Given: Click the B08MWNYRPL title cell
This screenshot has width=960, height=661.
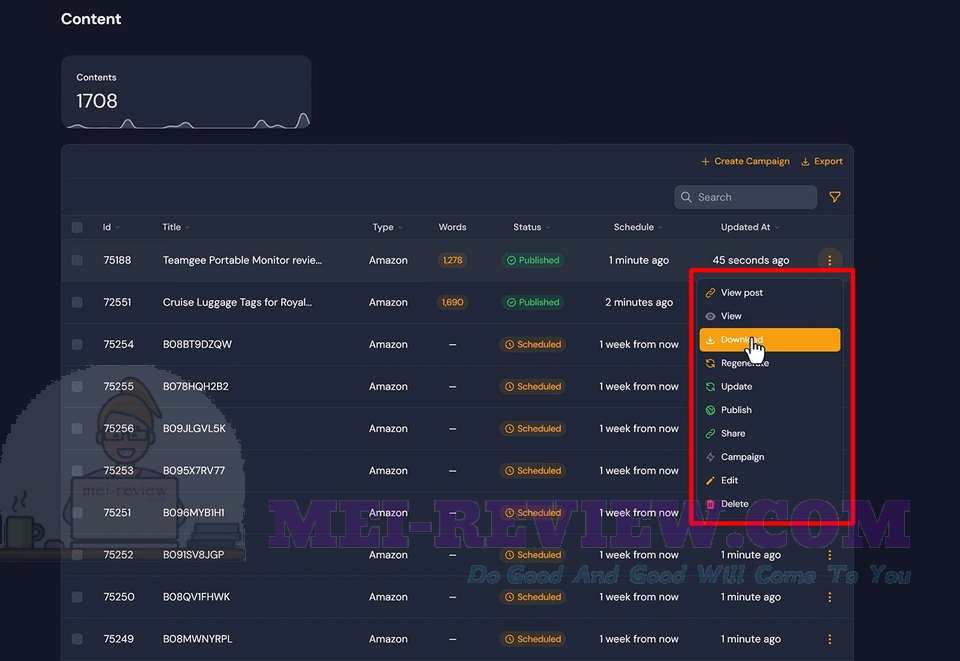Looking at the screenshot, I should pos(197,639).
